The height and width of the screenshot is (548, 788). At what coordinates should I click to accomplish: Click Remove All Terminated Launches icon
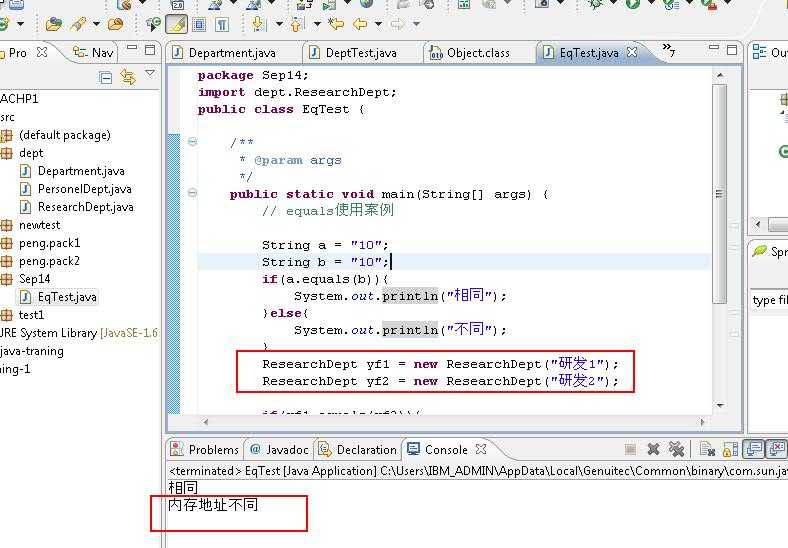click(676, 449)
